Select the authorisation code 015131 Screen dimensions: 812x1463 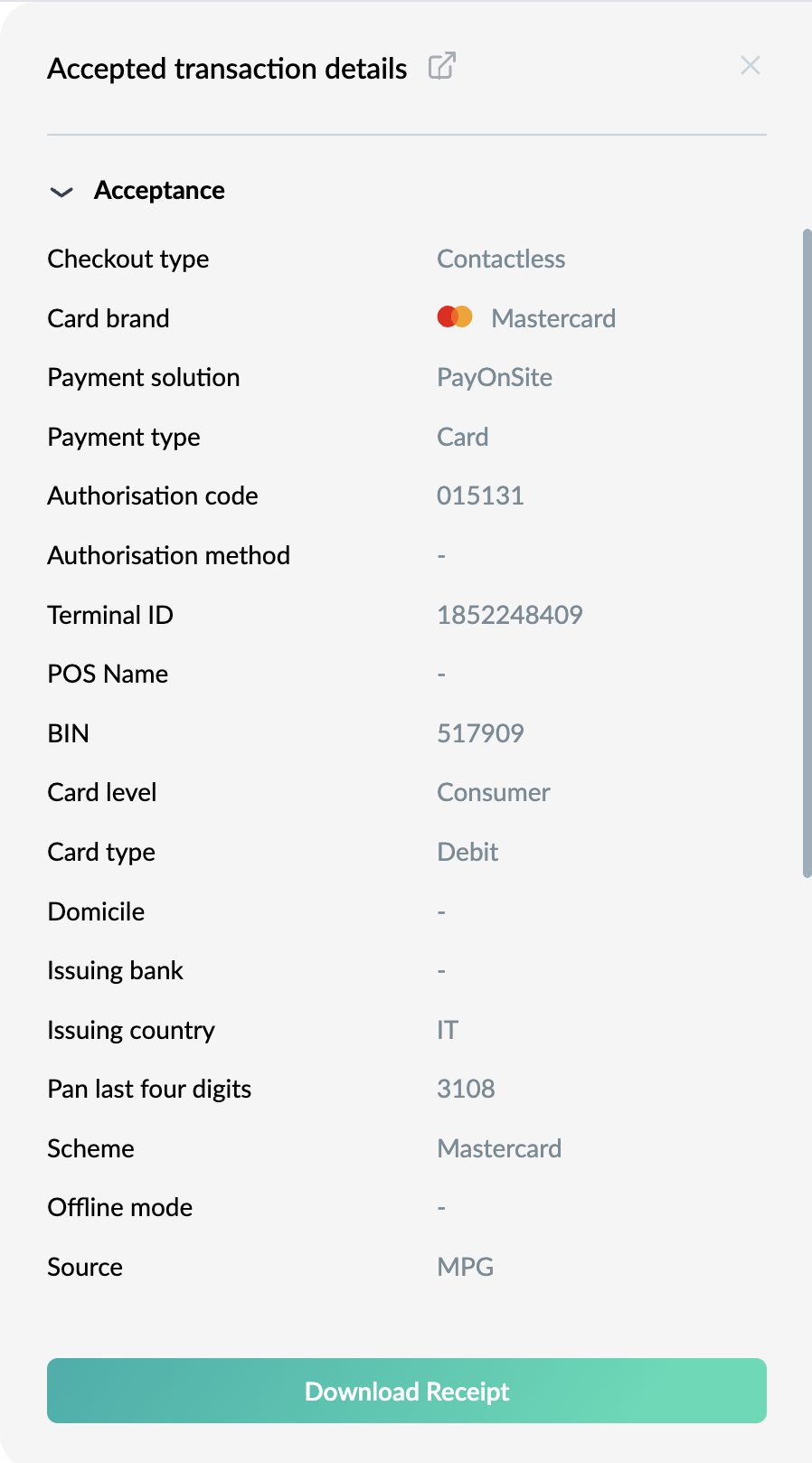(x=480, y=496)
